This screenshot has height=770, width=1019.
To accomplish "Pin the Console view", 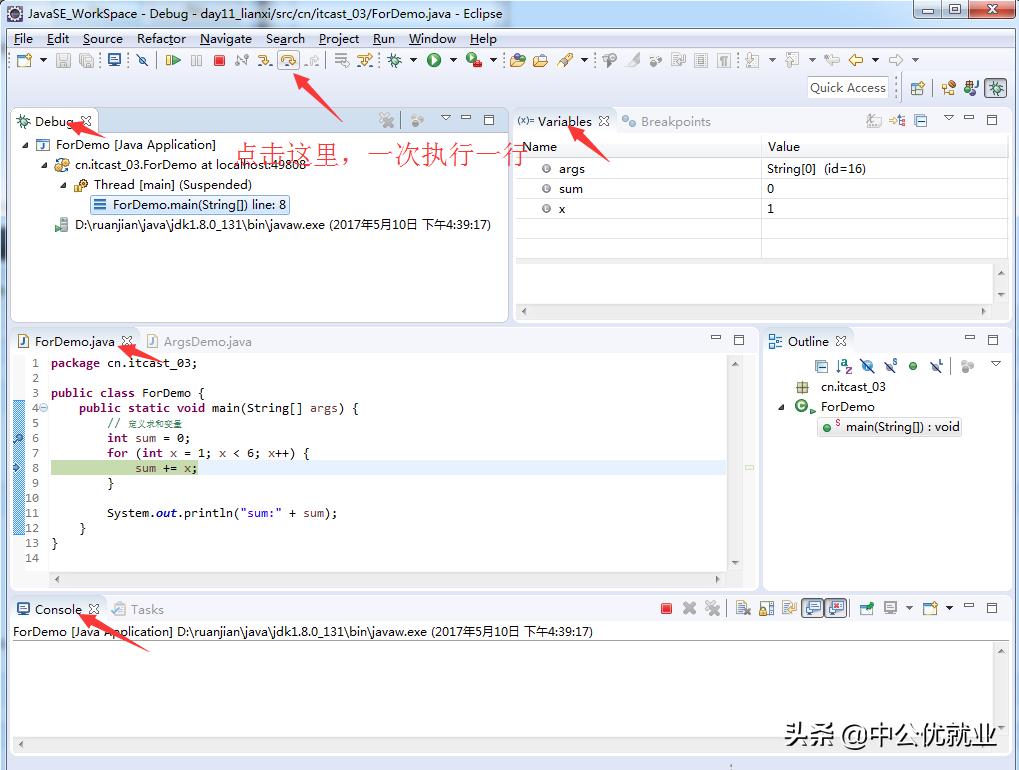I will click(x=867, y=608).
